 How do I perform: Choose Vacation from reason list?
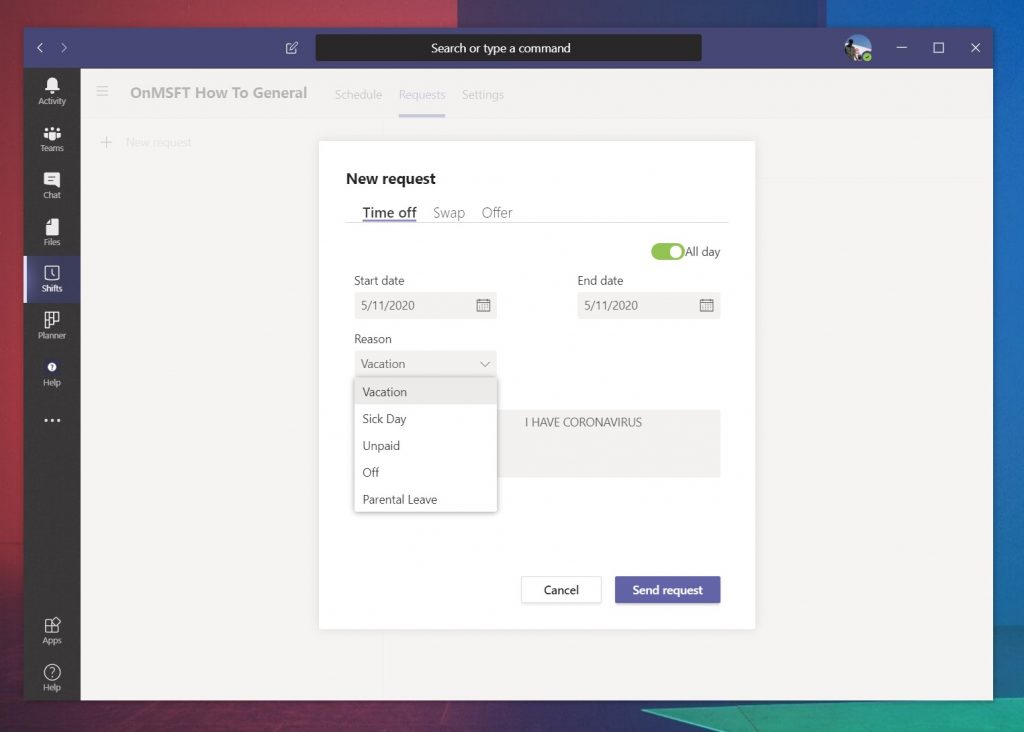tap(425, 392)
